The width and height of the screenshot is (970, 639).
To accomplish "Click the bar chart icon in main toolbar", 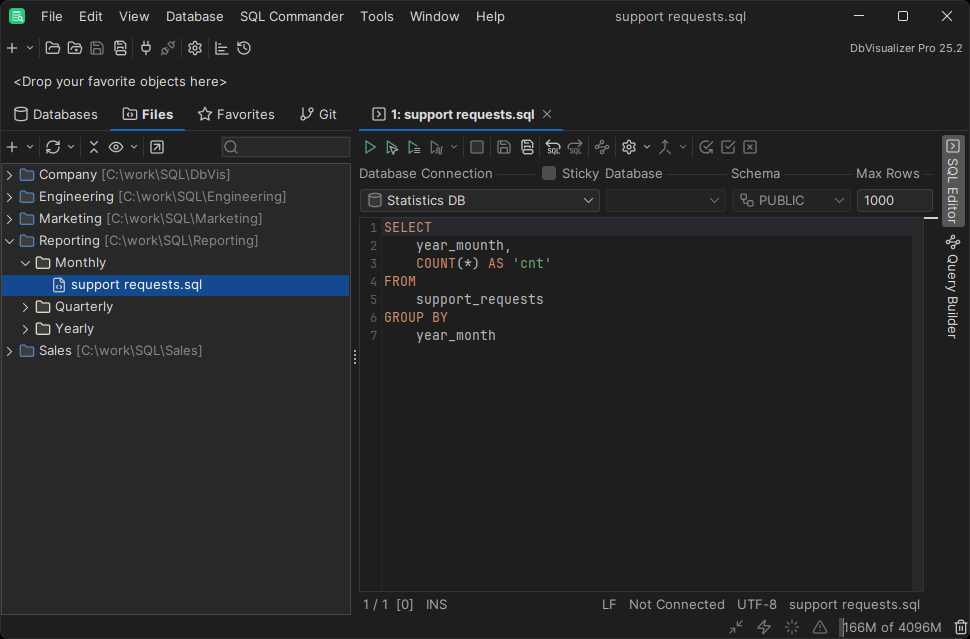I will click(x=221, y=48).
